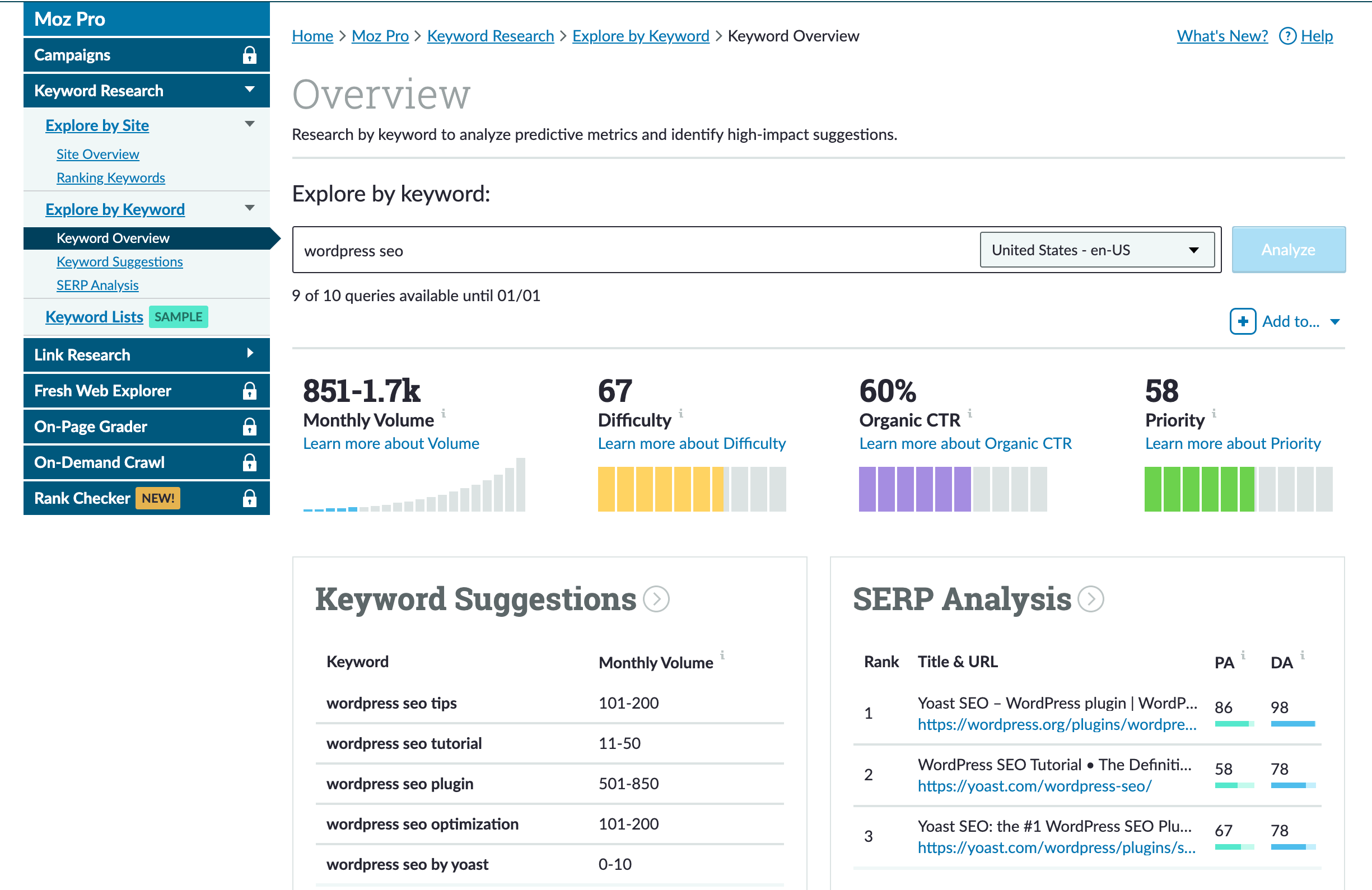Open the United States en-US locale dropdown
This screenshot has height=890, width=1372.
1096,250
